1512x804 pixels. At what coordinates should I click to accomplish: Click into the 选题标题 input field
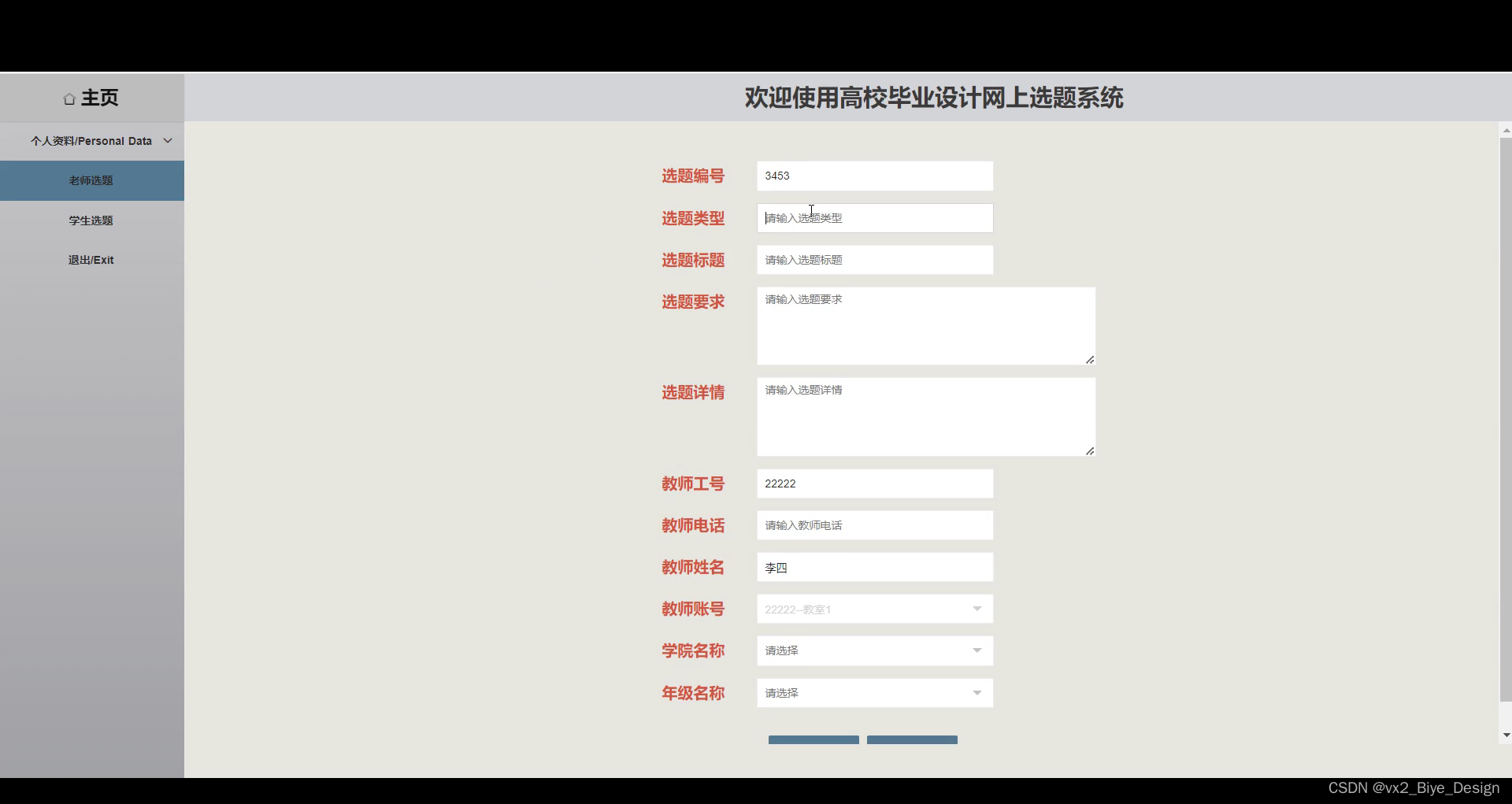point(875,260)
